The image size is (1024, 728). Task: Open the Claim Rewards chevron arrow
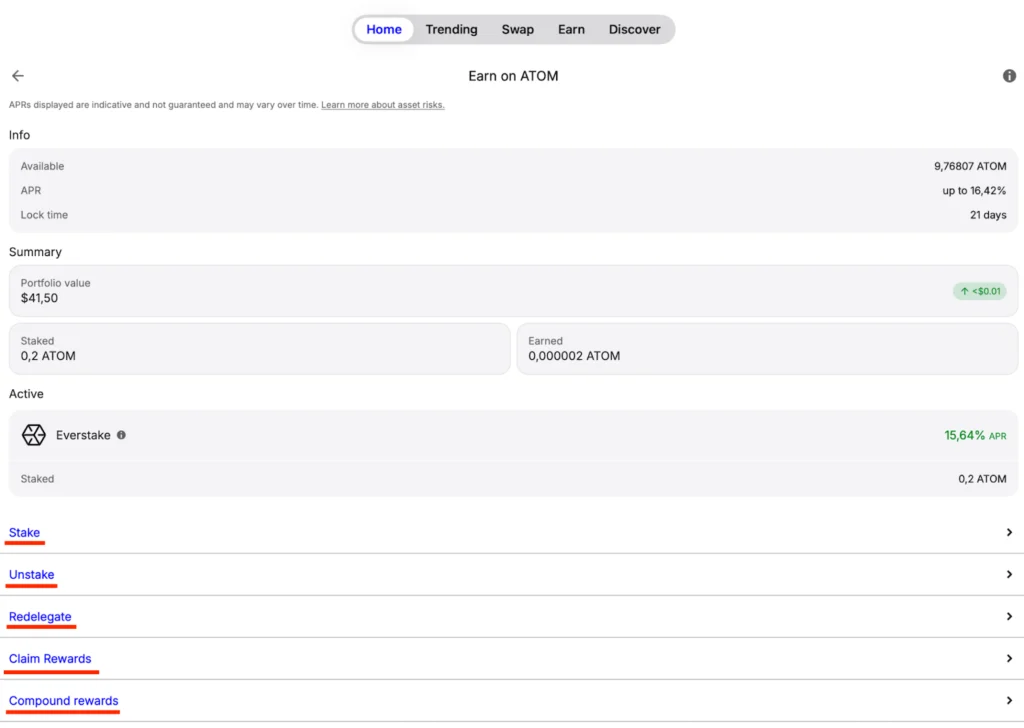tap(1009, 658)
